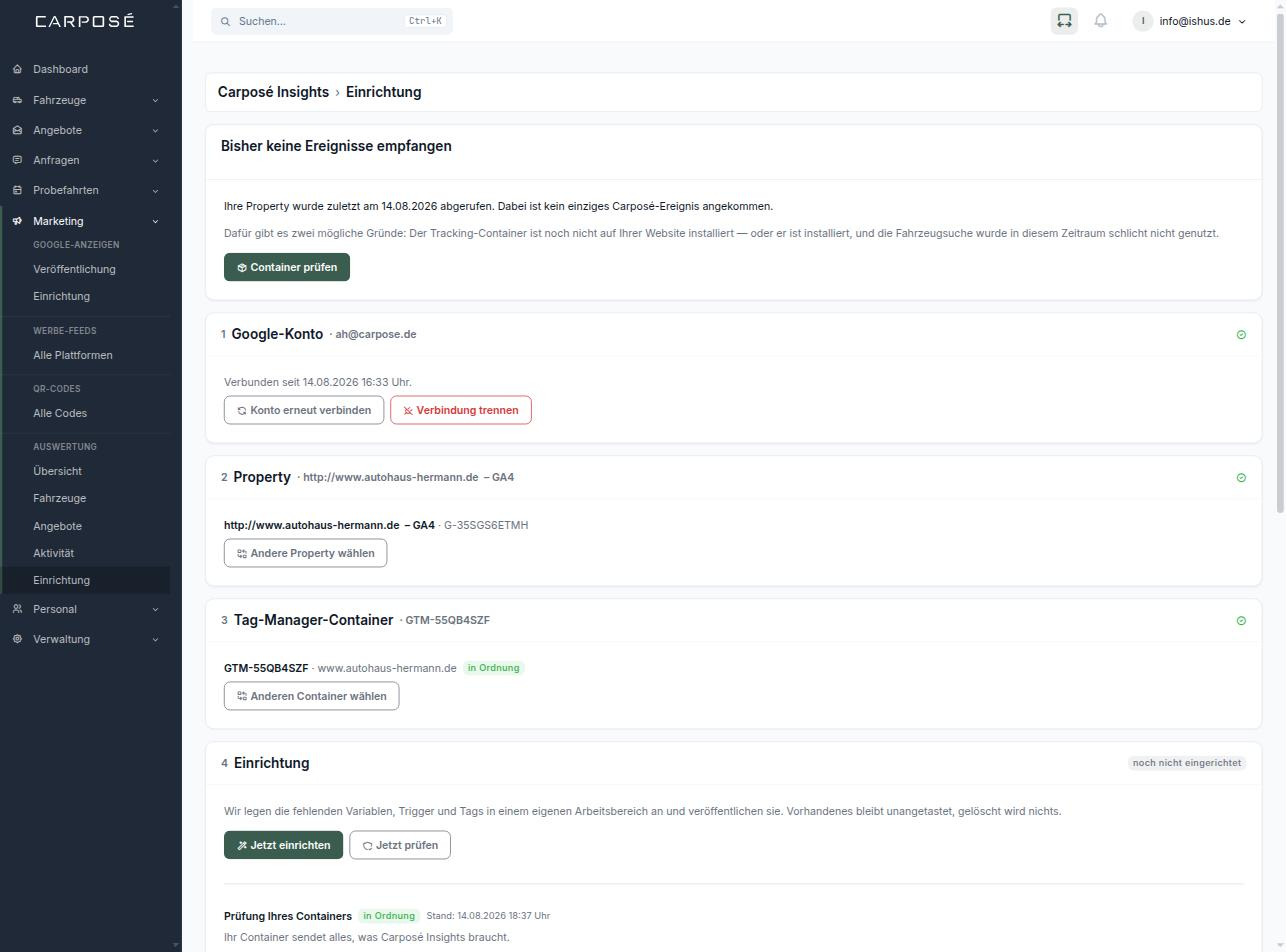
Task: Click the Carposé Insights breadcrumb link
Action: pyautogui.click(x=273, y=92)
